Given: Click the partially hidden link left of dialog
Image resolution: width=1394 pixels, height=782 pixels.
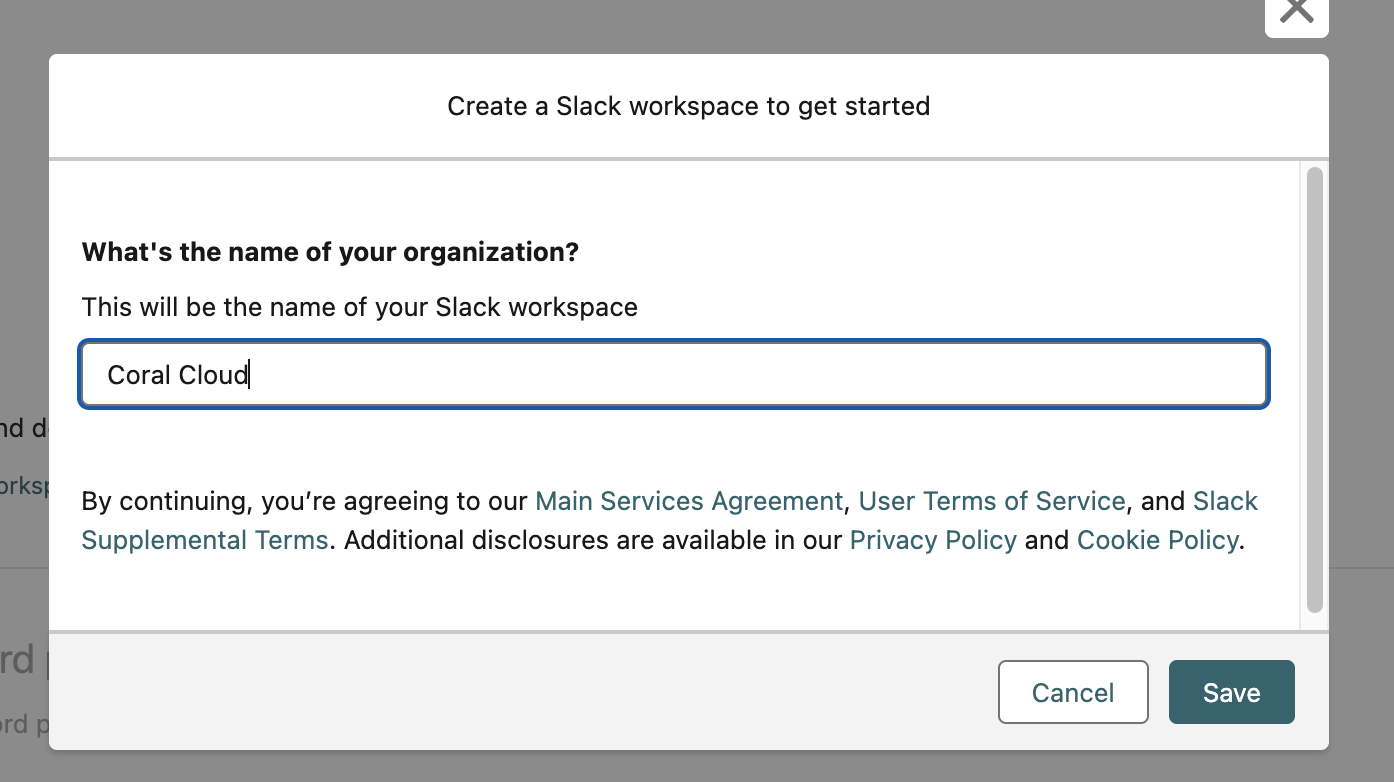Looking at the screenshot, I should click(24, 486).
